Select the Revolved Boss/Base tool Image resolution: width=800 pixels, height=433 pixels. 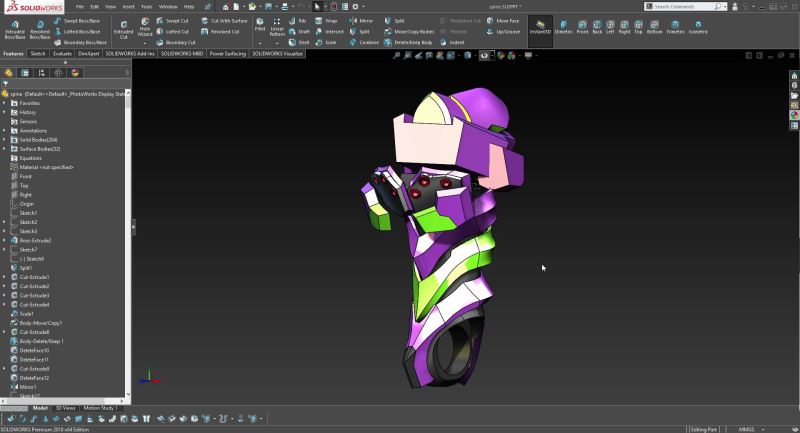tap(40, 30)
